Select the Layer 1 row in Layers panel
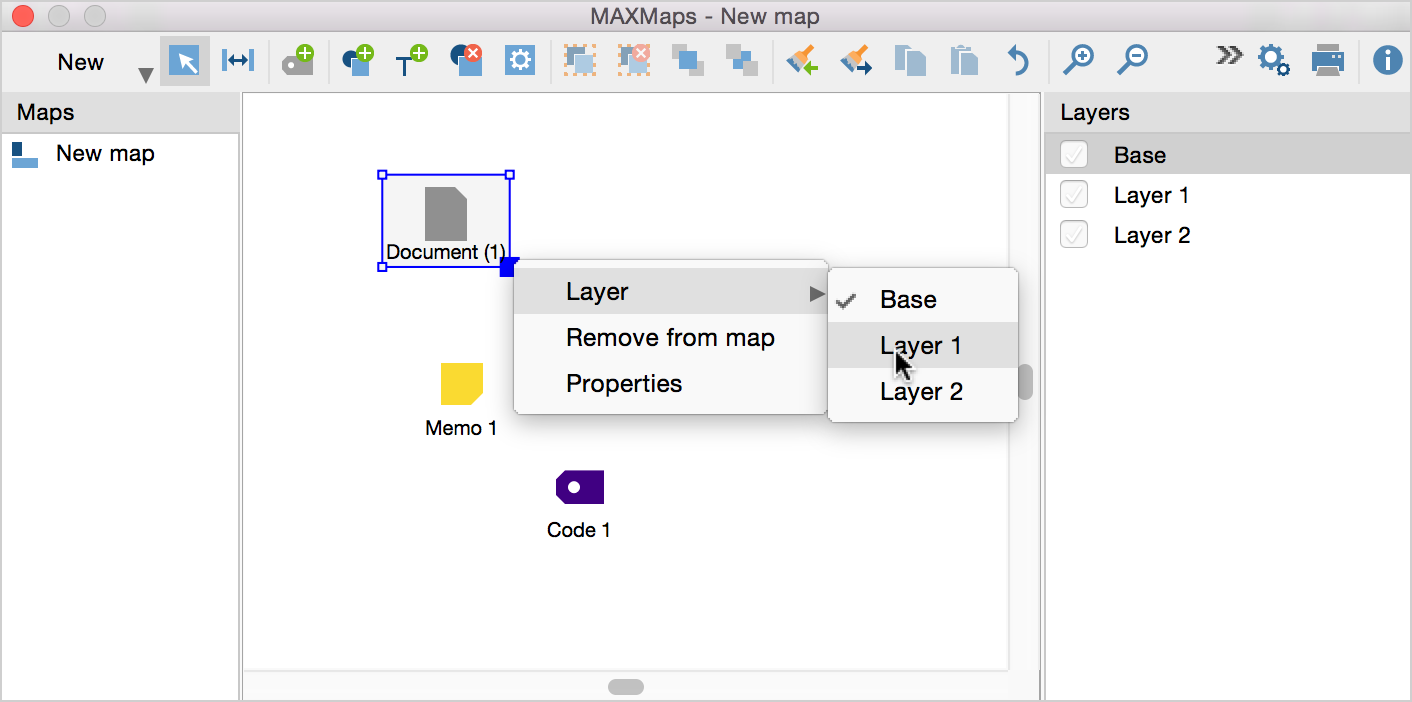 pyautogui.click(x=1228, y=195)
